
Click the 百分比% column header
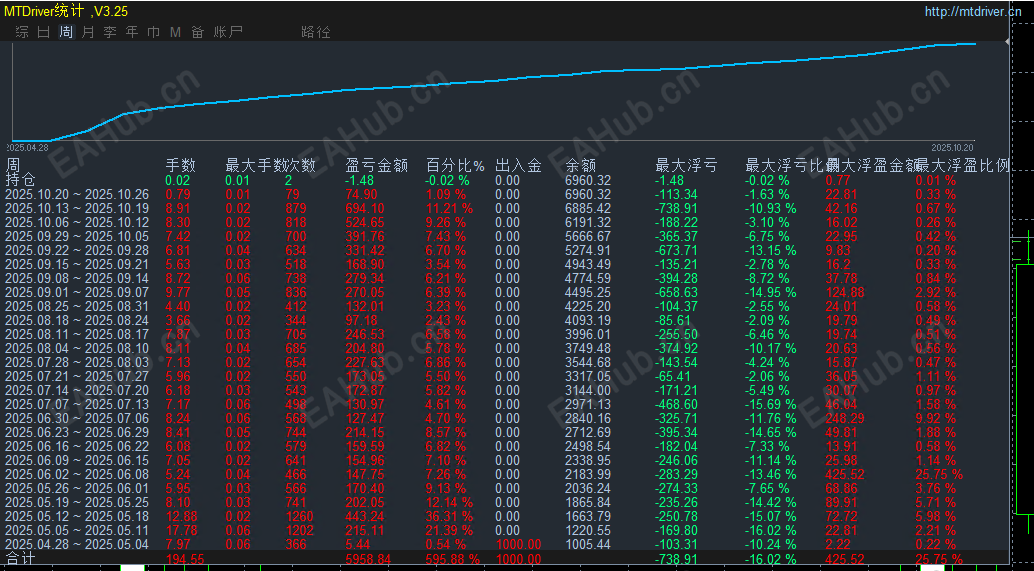(x=455, y=165)
